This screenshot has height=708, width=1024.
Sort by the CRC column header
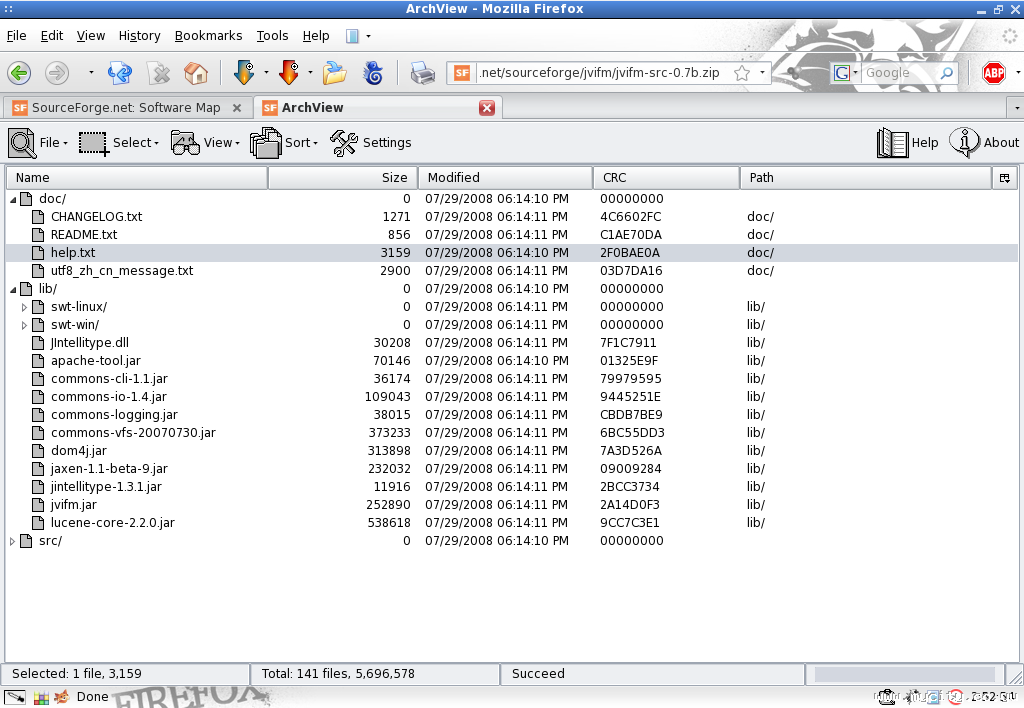coord(667,178)
